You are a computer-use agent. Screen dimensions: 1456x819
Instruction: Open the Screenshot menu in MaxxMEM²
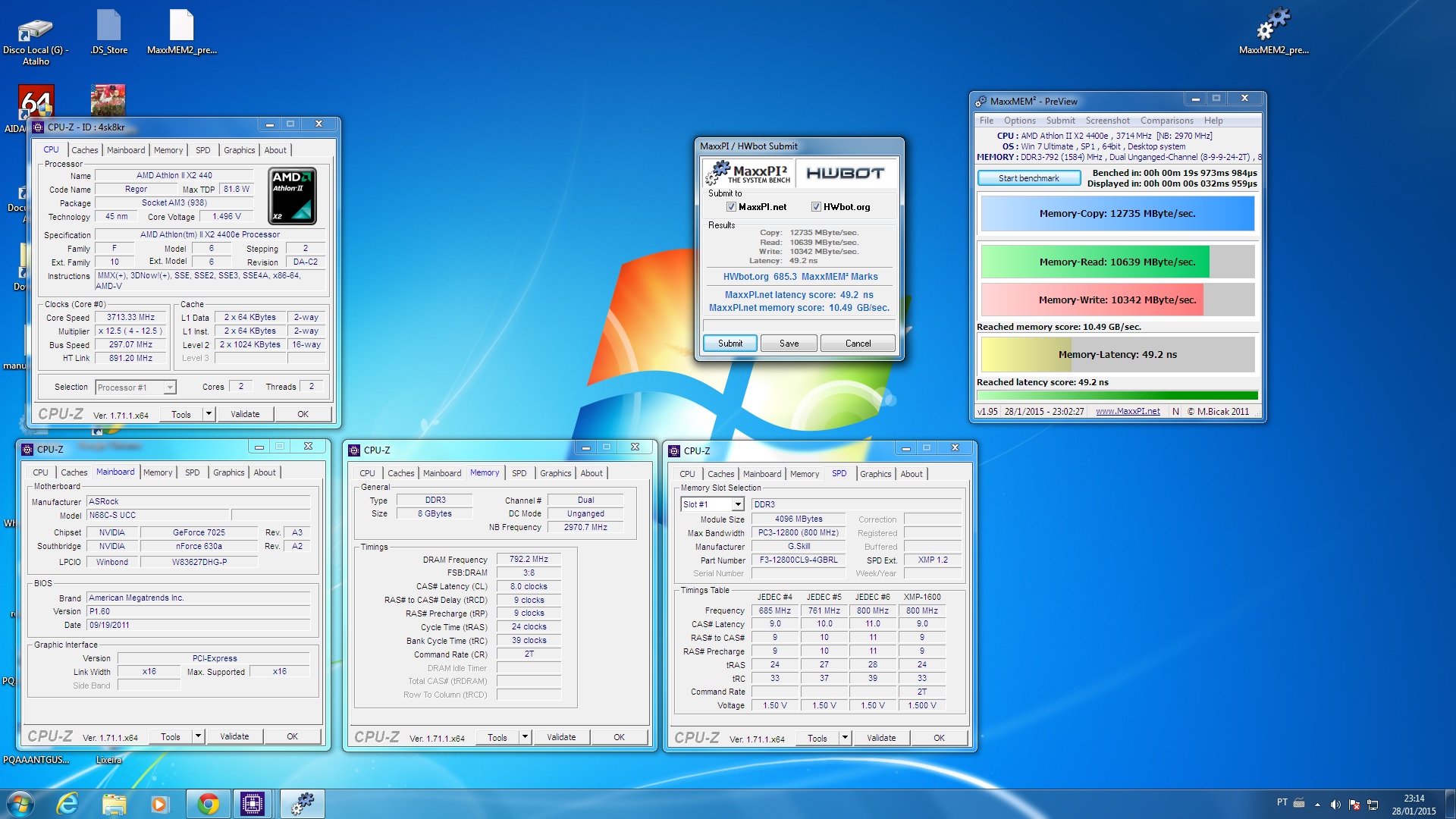click(1107, 121)
